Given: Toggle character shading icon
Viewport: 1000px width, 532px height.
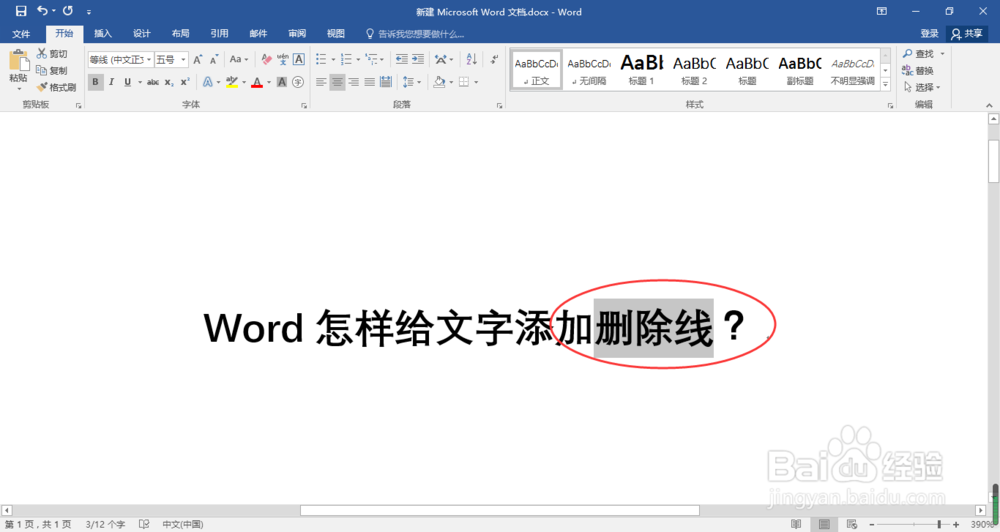Looking at the screenshot, I should coord(282,82).
